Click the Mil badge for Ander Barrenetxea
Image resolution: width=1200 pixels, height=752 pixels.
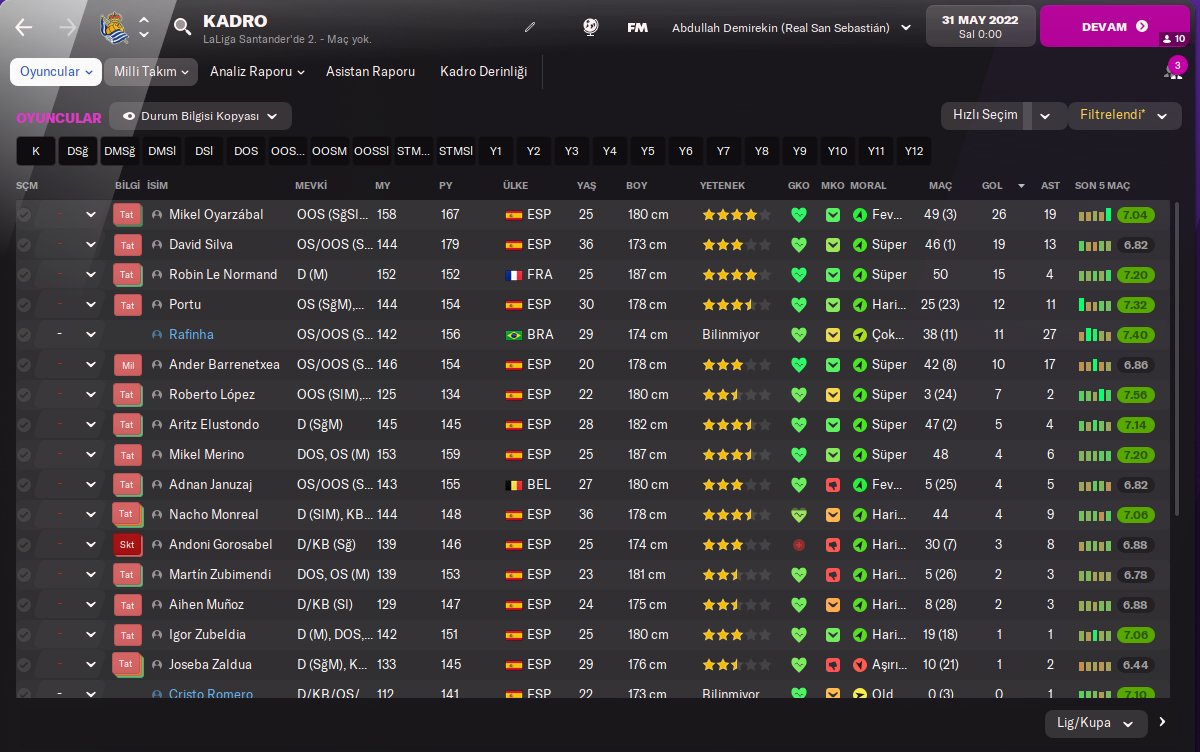[x=127, y=365]
